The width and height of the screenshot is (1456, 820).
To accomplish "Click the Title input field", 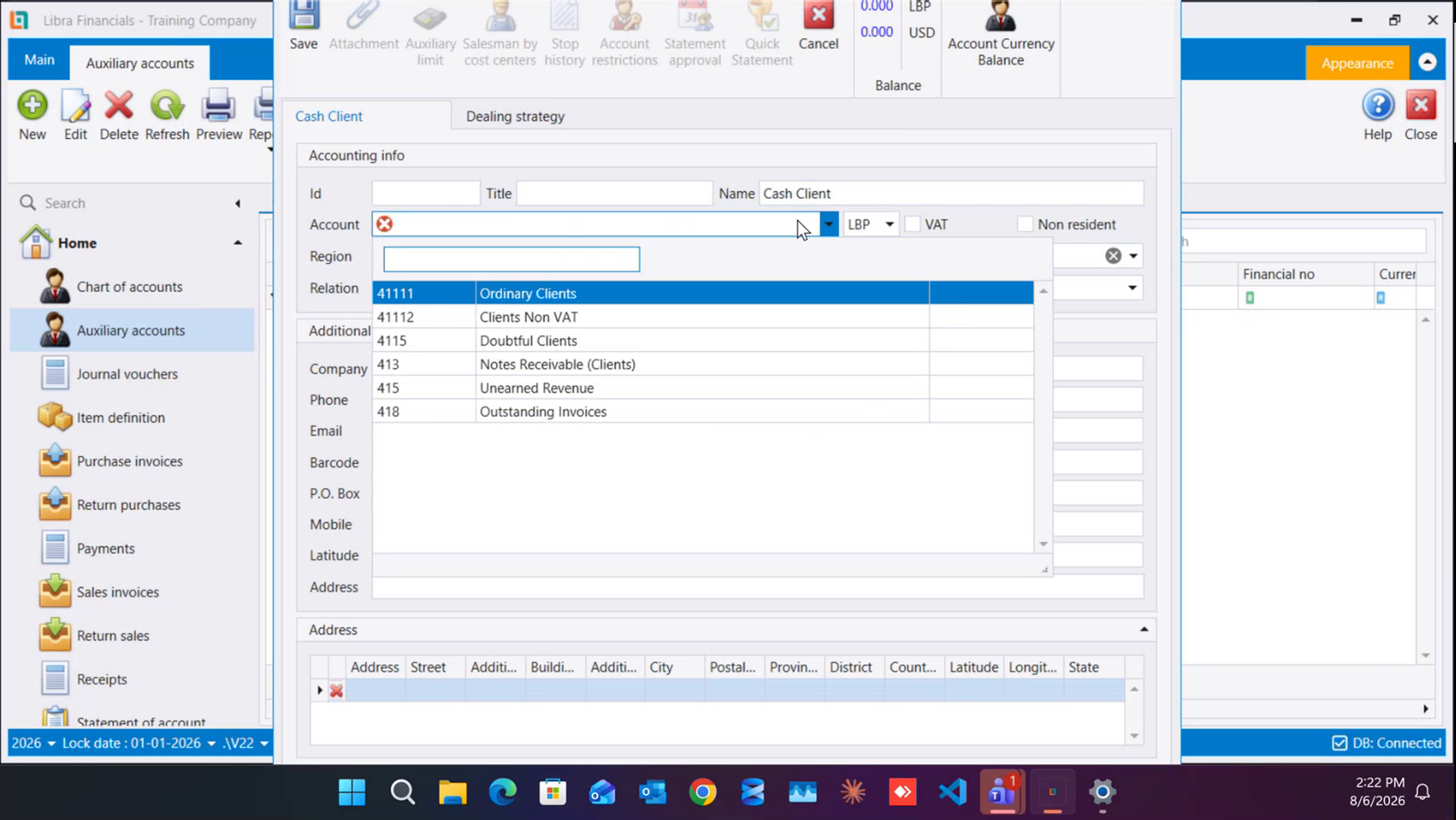I will coord(614,193).
